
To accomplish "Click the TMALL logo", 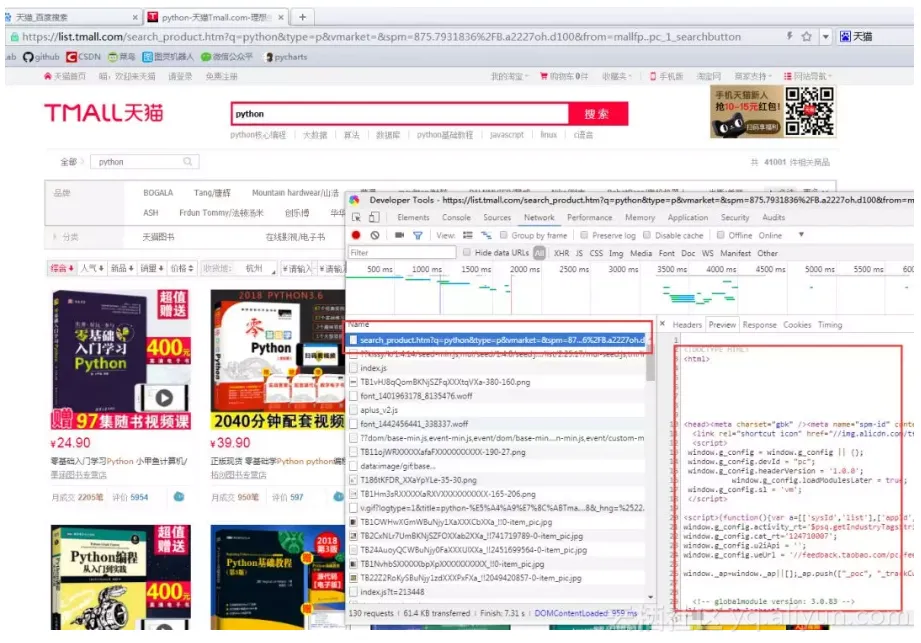I will [104, 113].
